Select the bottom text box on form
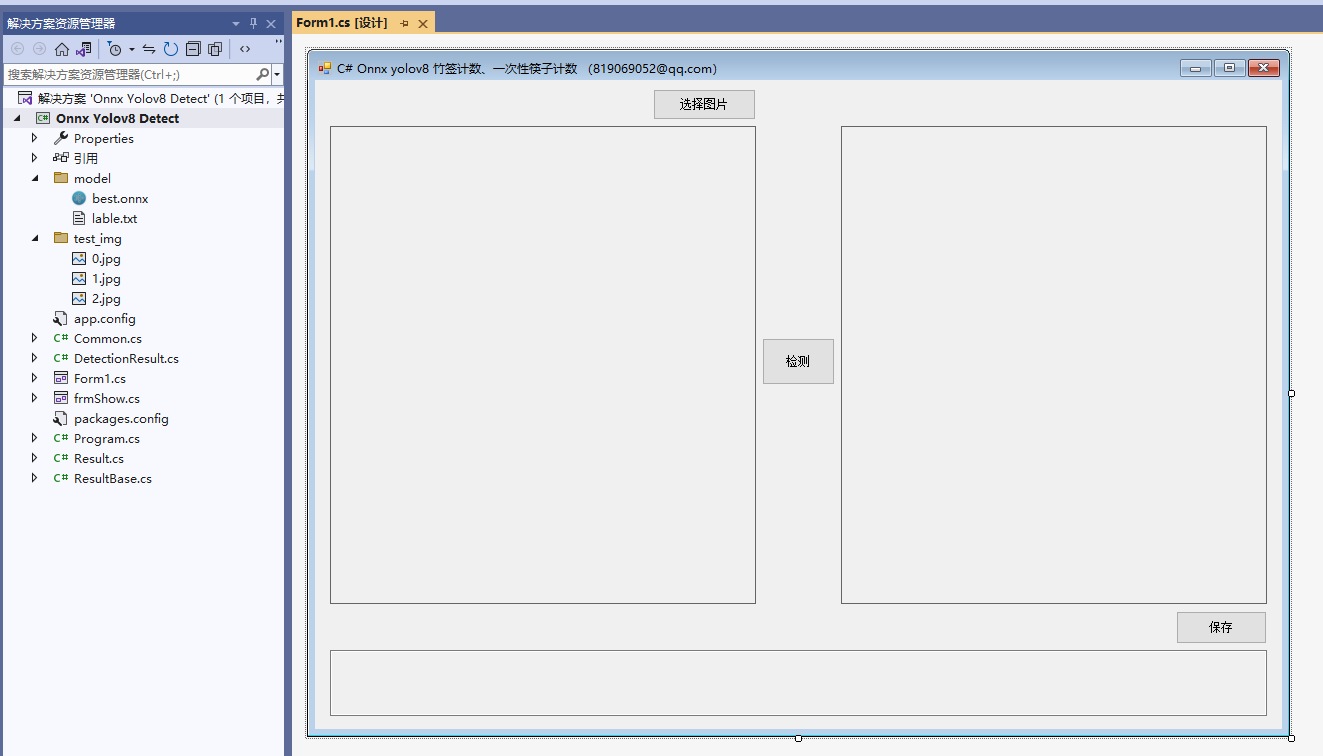The image size is (1323, 756). [798, 683]
